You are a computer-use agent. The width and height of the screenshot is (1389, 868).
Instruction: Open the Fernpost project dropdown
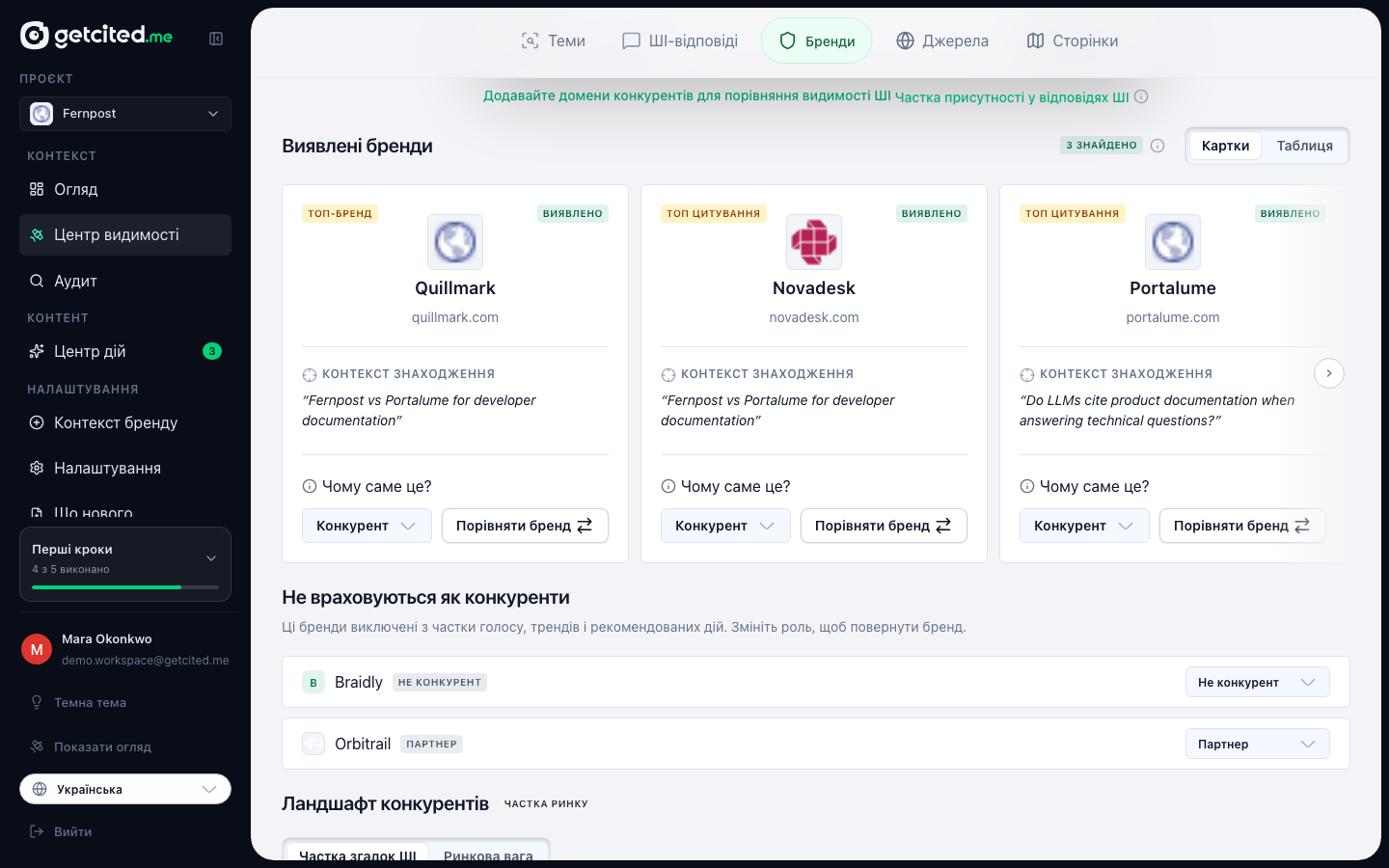click(x=125, y=114)
